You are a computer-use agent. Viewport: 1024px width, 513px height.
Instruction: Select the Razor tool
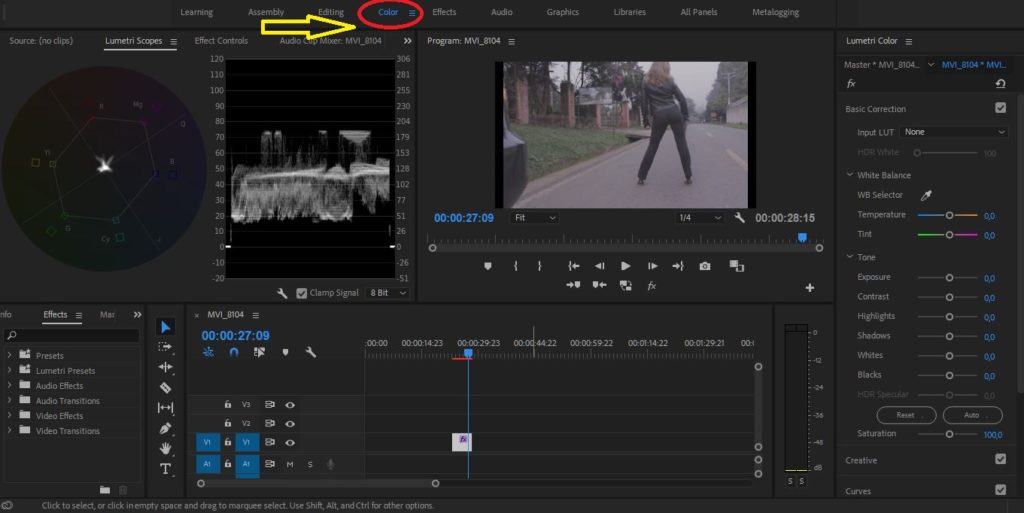coord(165,387)
